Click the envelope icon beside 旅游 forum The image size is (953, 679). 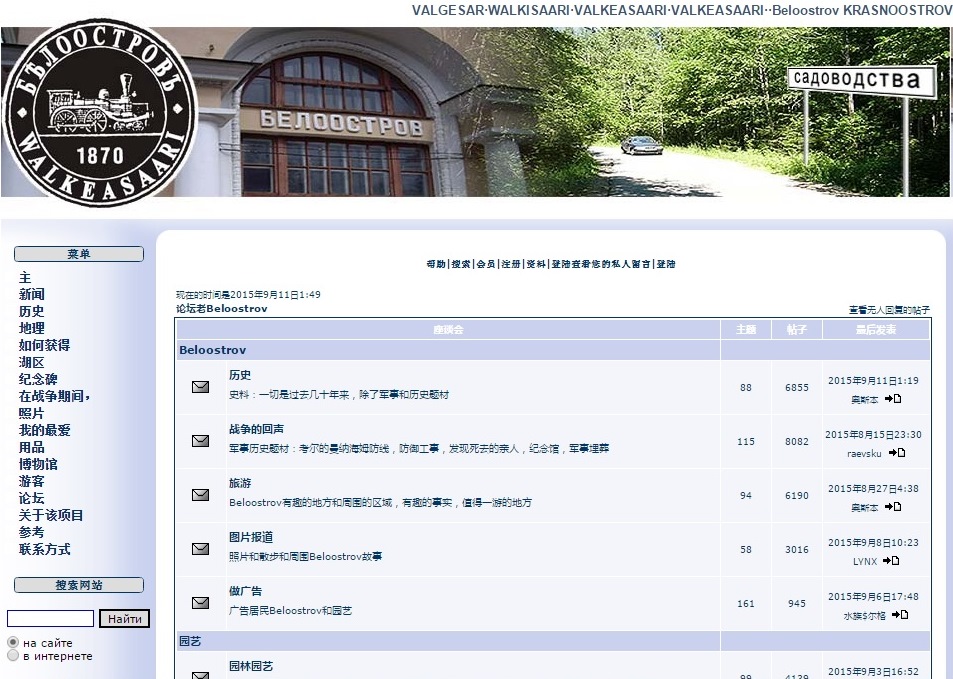[200, 495]
